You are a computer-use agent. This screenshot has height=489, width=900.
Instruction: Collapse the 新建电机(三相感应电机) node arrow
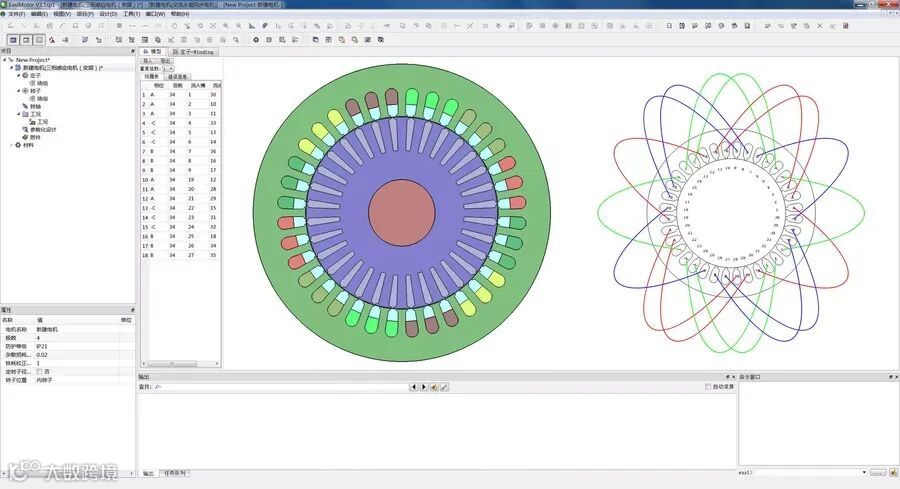tap(11, 68)
